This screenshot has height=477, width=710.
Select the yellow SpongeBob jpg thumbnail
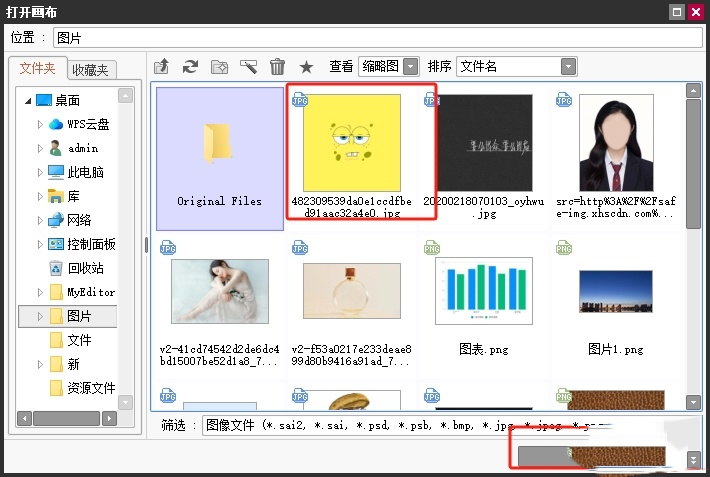coord(352,143)
